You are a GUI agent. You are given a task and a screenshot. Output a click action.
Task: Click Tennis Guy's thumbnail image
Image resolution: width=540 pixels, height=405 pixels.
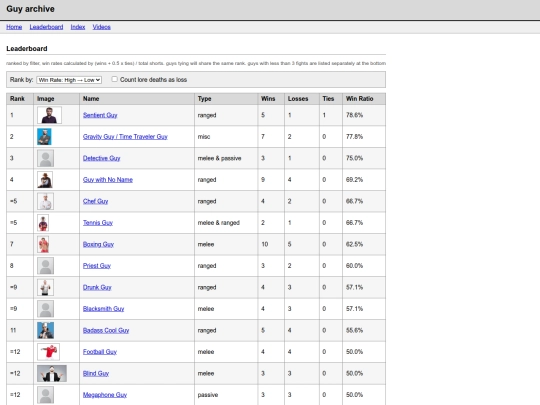coord(43,223)
